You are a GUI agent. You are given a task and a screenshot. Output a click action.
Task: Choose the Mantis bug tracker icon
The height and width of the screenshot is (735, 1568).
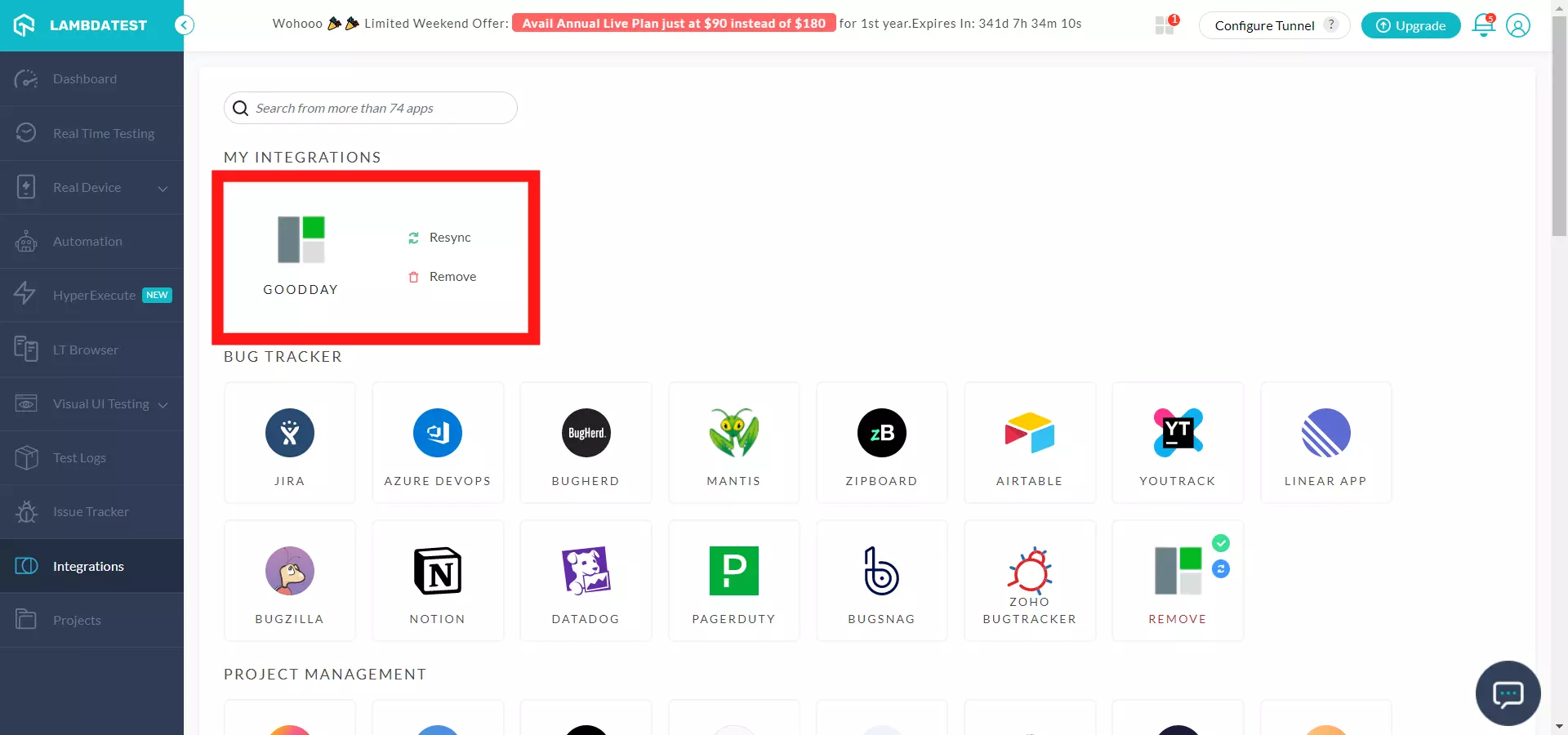[x=733, y=433]
